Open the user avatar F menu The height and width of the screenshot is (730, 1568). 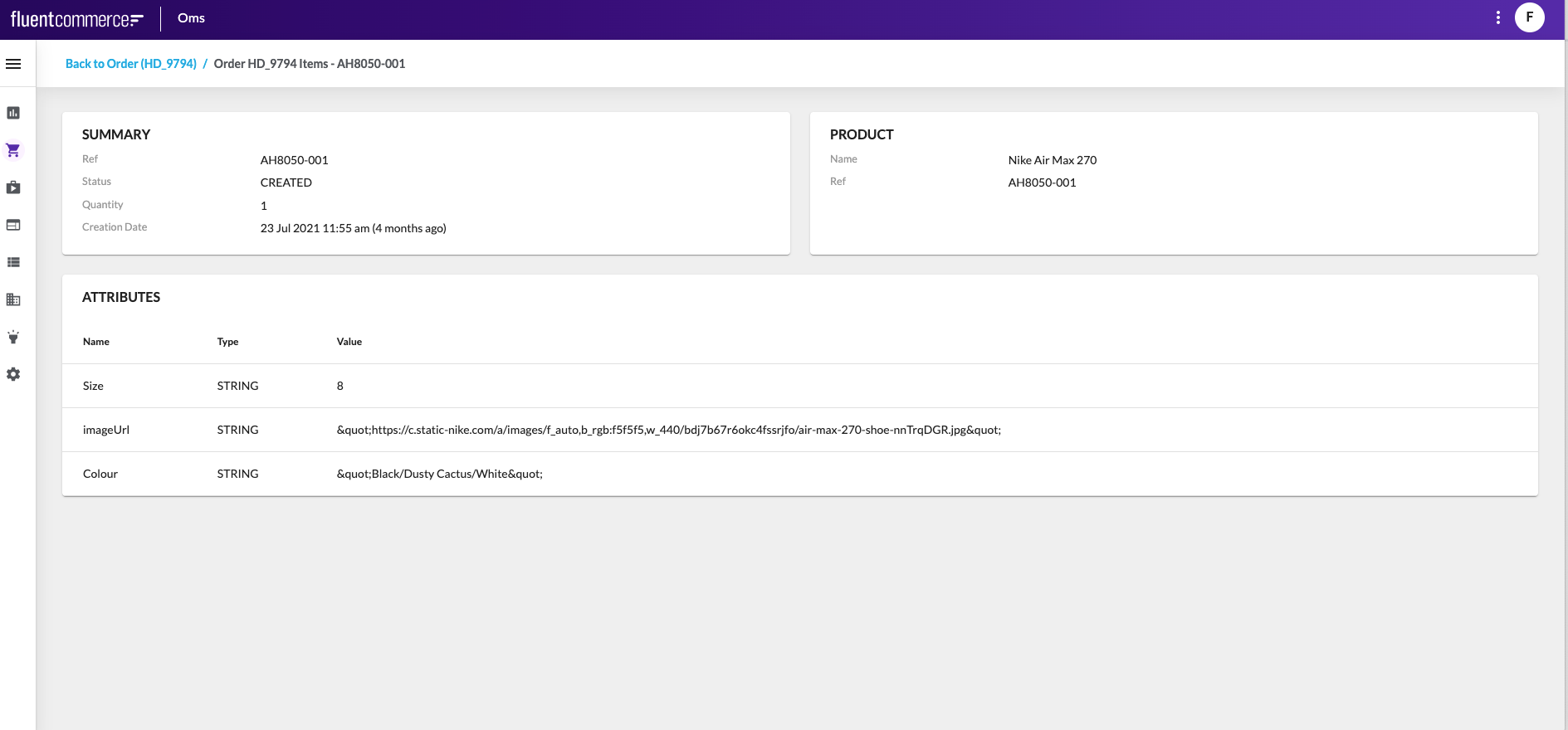[x=1529, y=17]
